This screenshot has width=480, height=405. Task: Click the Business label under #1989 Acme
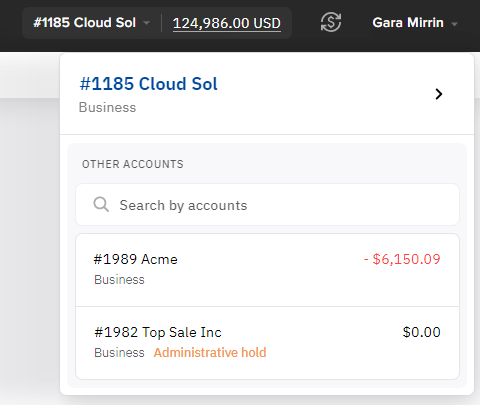119,279
